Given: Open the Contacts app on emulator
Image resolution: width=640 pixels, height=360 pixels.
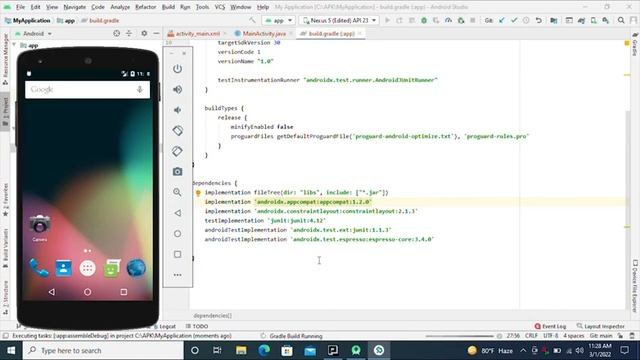Looking at the screenshot, I should click(63, 268).
